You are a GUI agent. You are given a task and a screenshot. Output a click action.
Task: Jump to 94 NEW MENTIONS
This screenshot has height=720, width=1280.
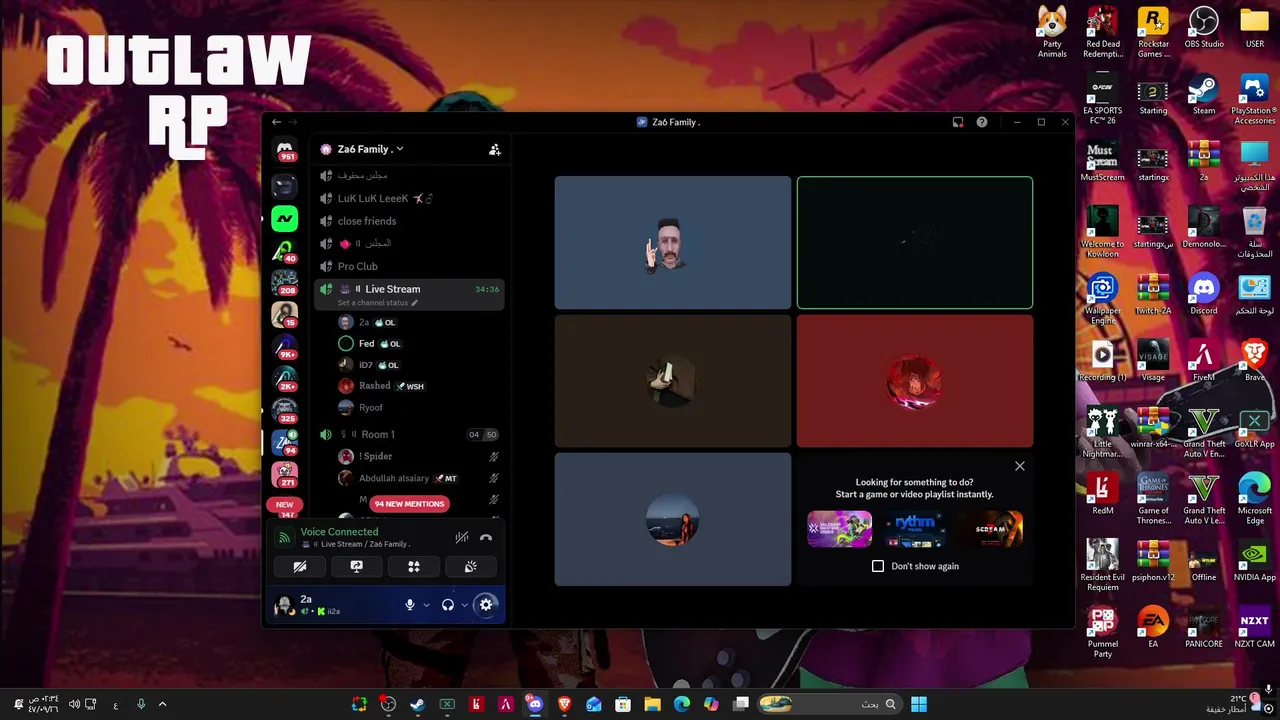coord(409,504)
